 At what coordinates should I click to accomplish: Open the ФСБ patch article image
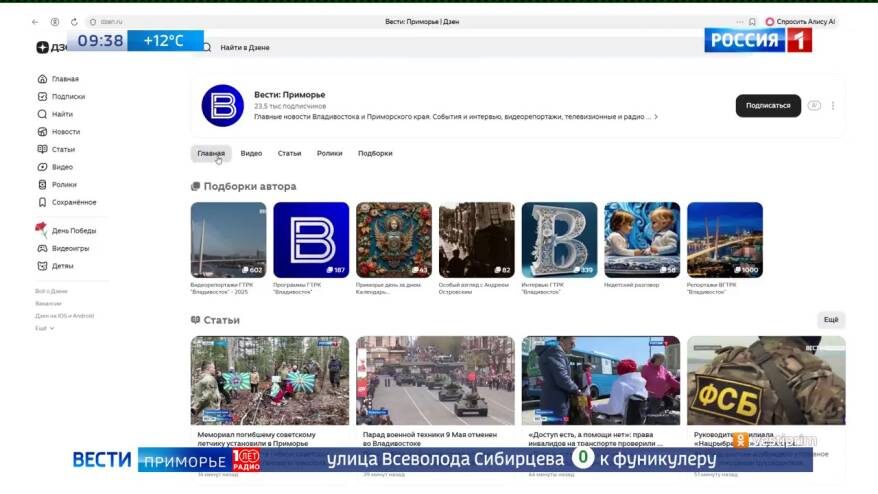coord(767,380)
